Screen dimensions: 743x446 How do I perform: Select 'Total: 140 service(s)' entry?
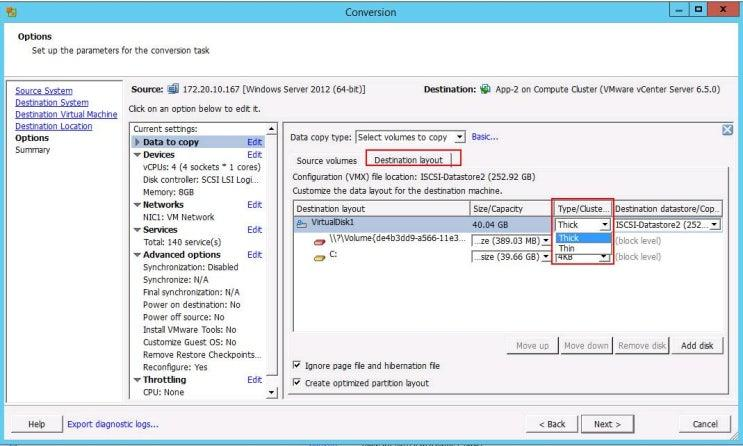pyautogui.click(x=182, y=242)
